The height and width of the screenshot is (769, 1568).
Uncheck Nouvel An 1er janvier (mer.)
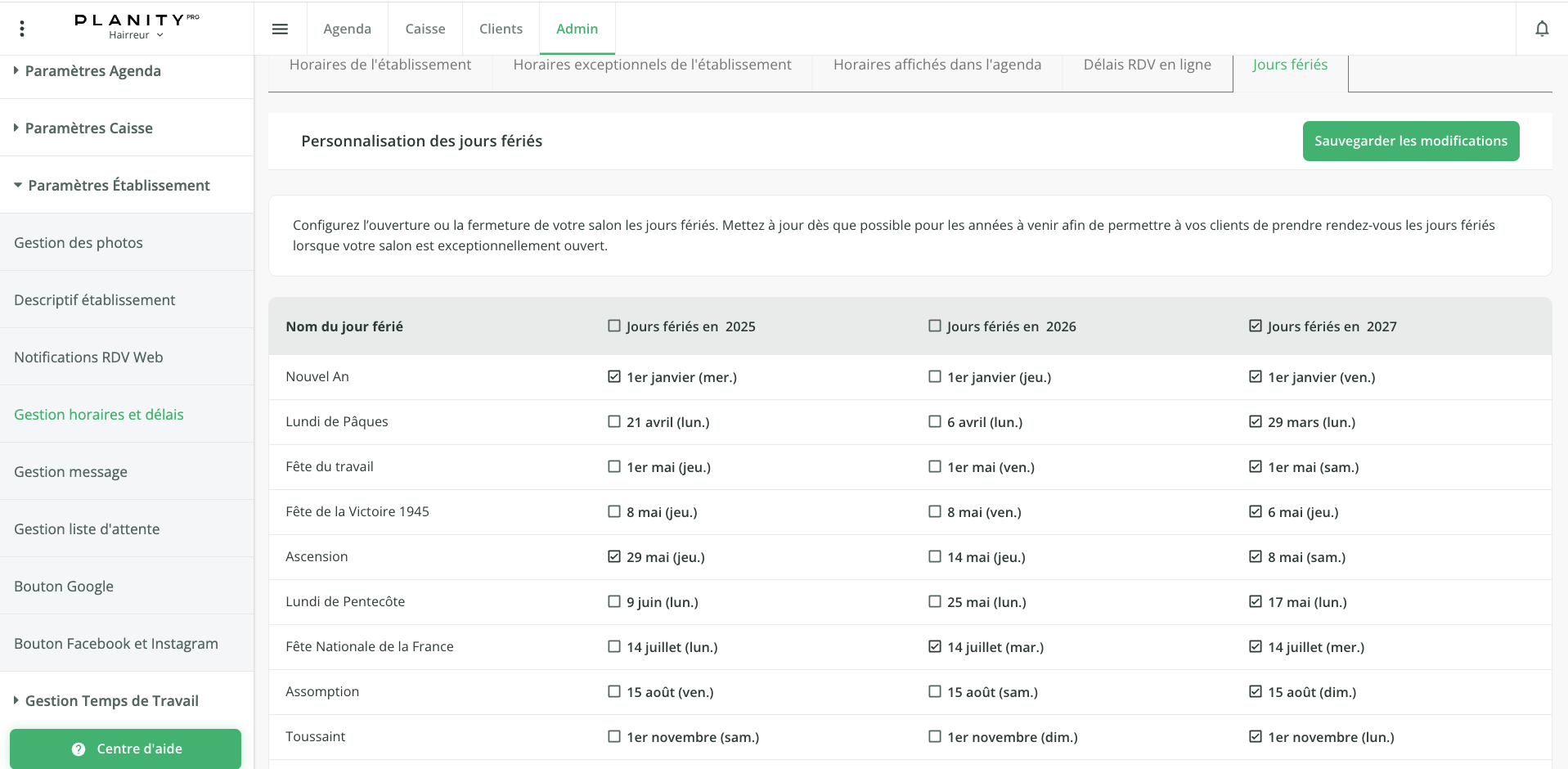click(614, 376)
